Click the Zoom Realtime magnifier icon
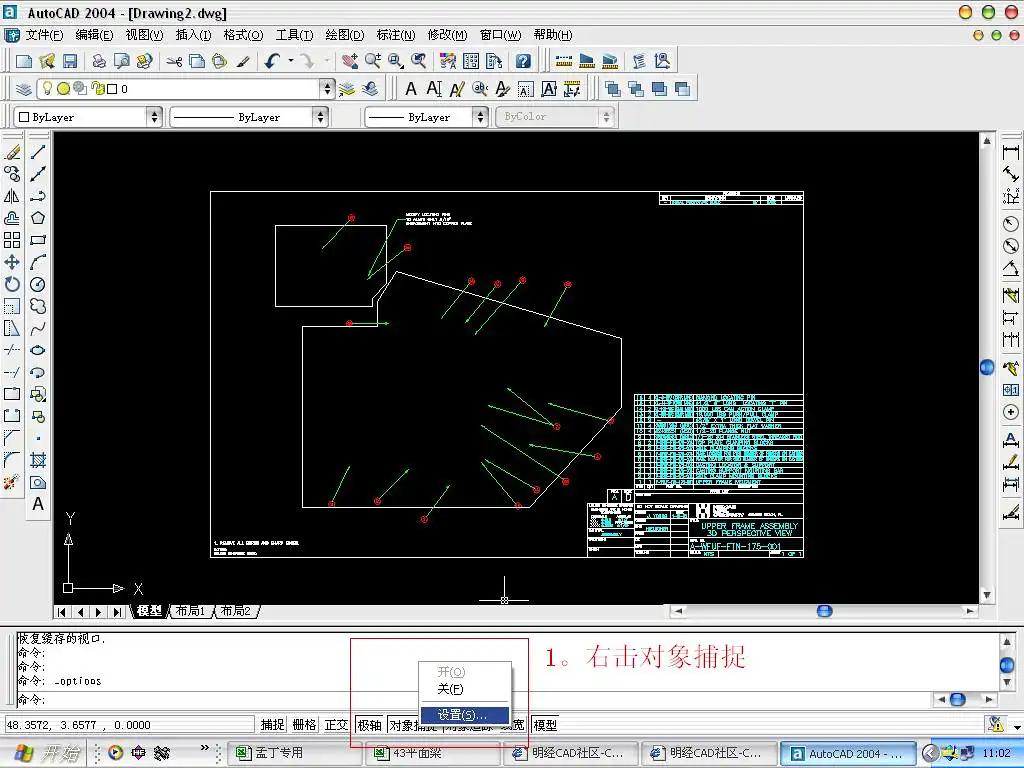The image size is (1024, 768). click(373, 61)
